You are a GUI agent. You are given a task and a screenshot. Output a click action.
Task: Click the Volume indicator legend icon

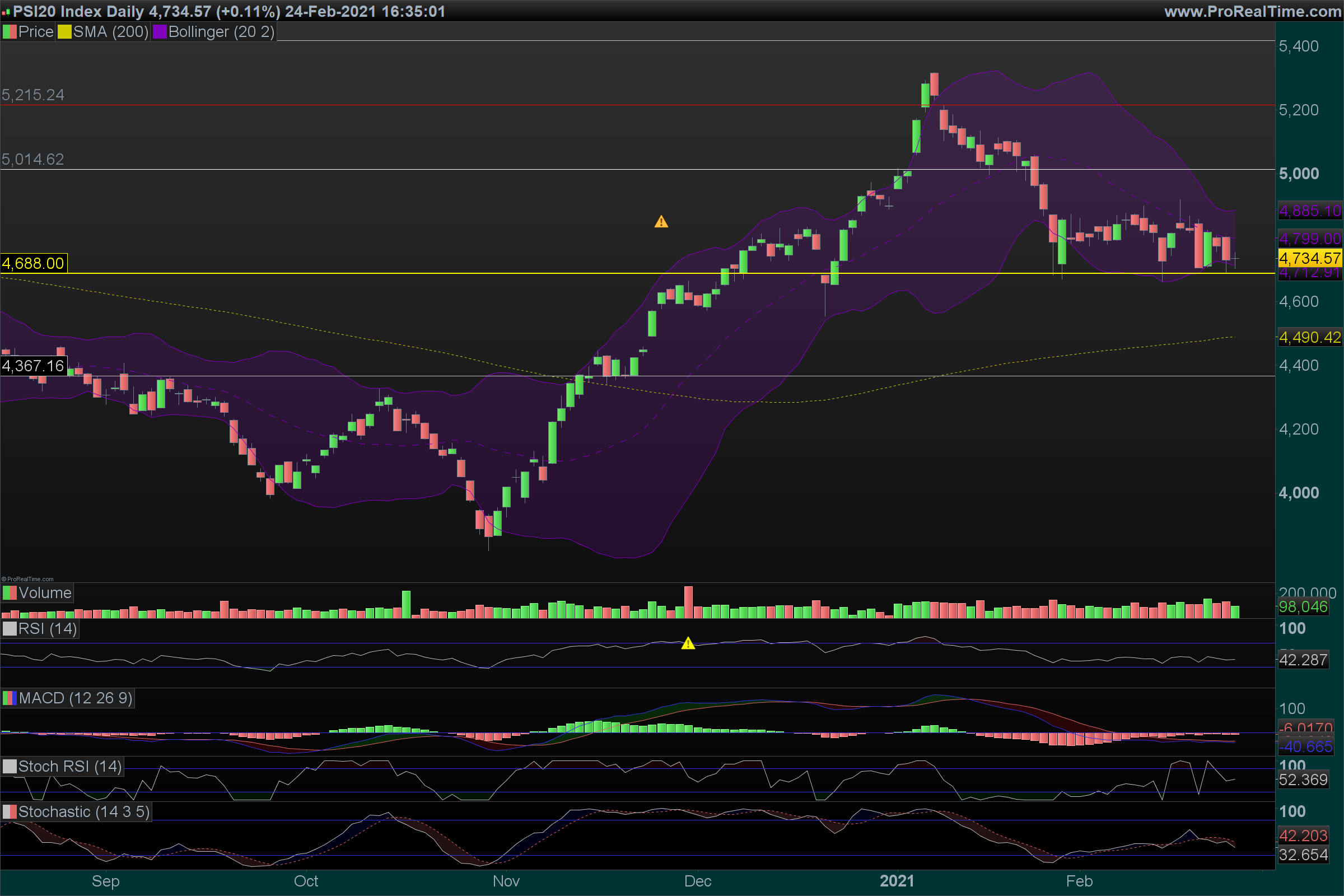point(9,592)
